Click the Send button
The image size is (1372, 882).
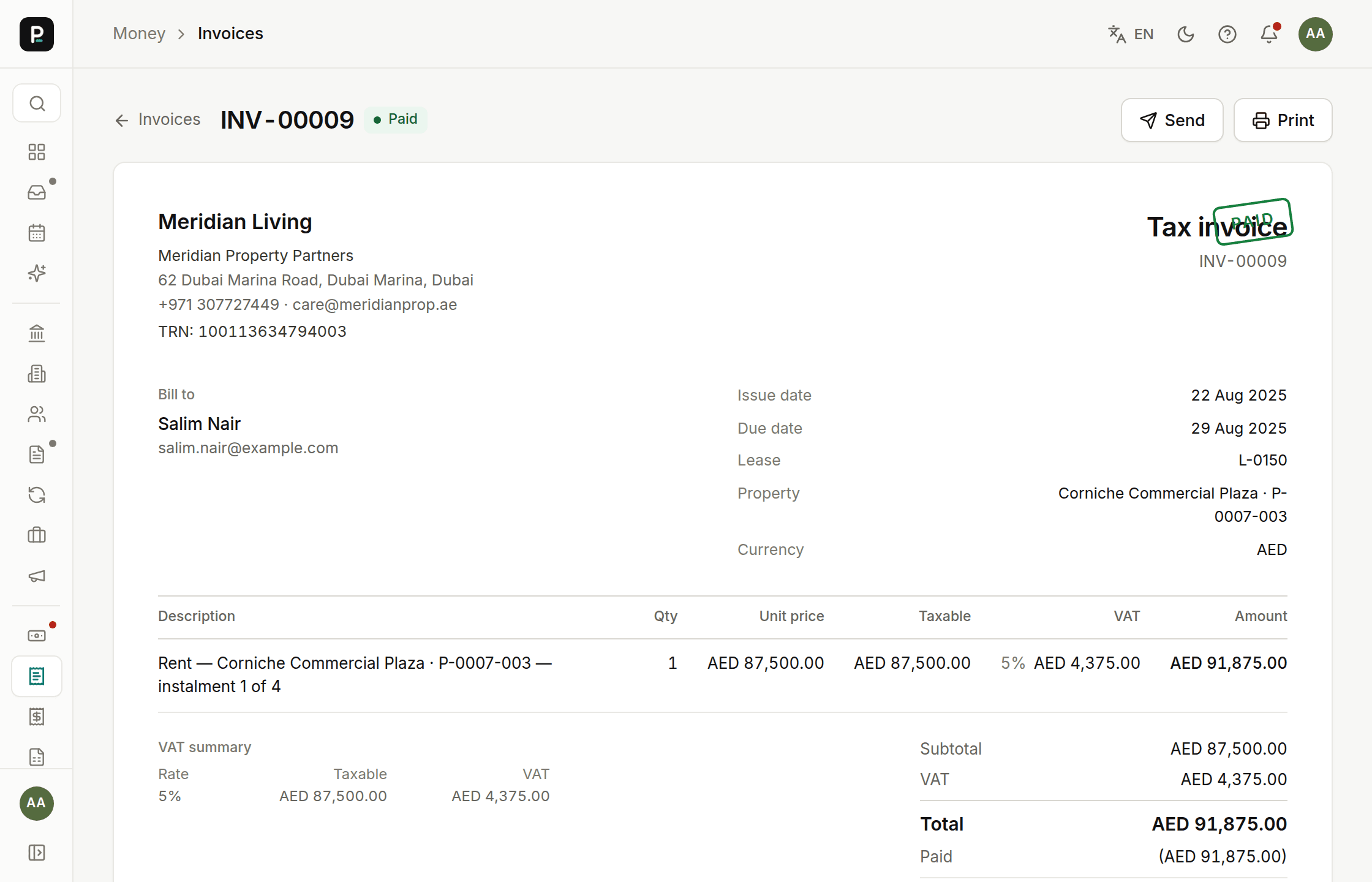[x=1172, y=120]
